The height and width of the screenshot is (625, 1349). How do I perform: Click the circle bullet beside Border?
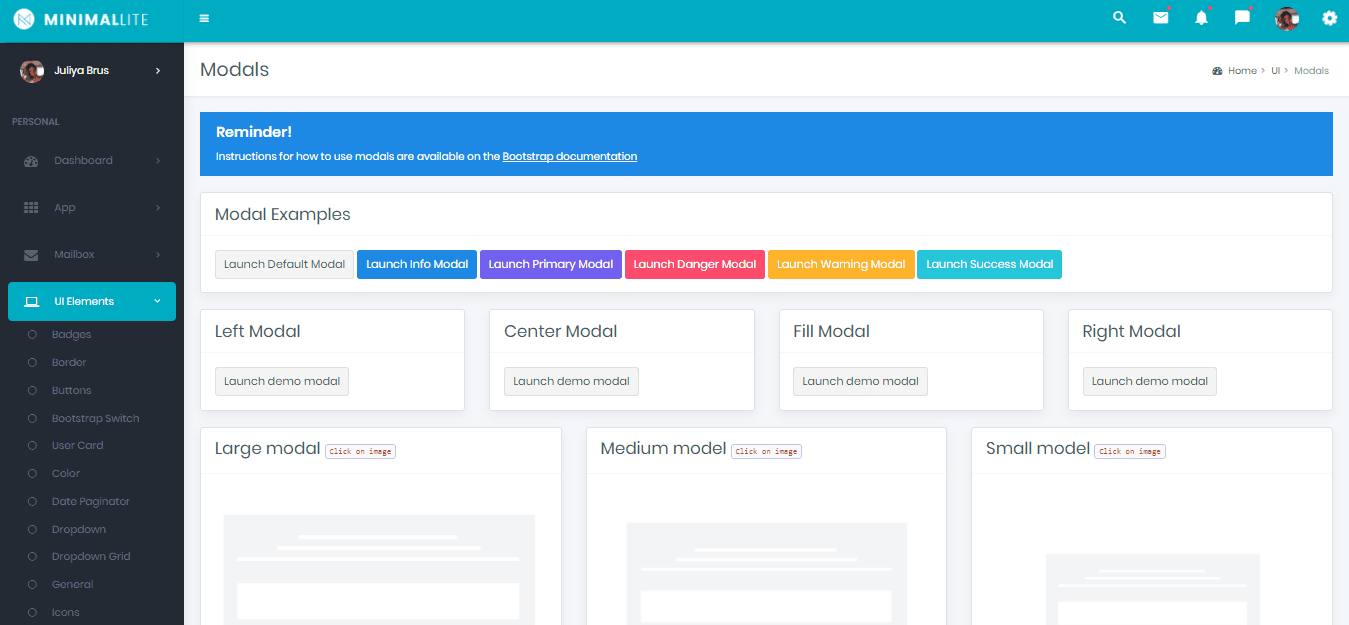coord(32,363)
